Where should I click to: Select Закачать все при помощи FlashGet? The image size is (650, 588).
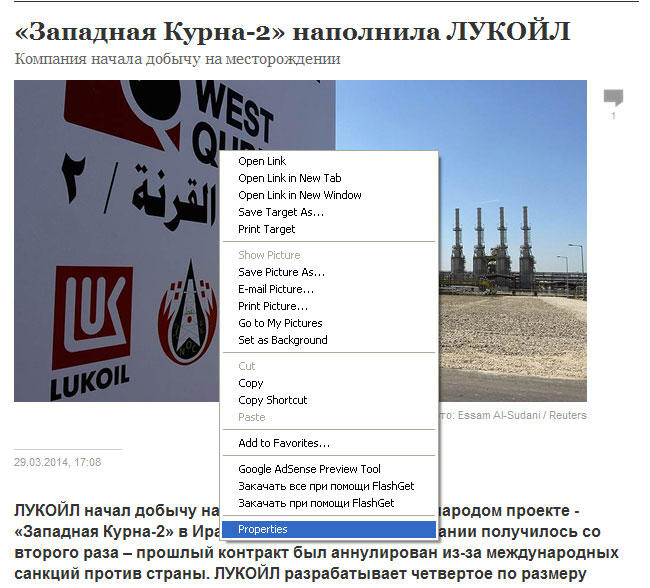point(329,486)
